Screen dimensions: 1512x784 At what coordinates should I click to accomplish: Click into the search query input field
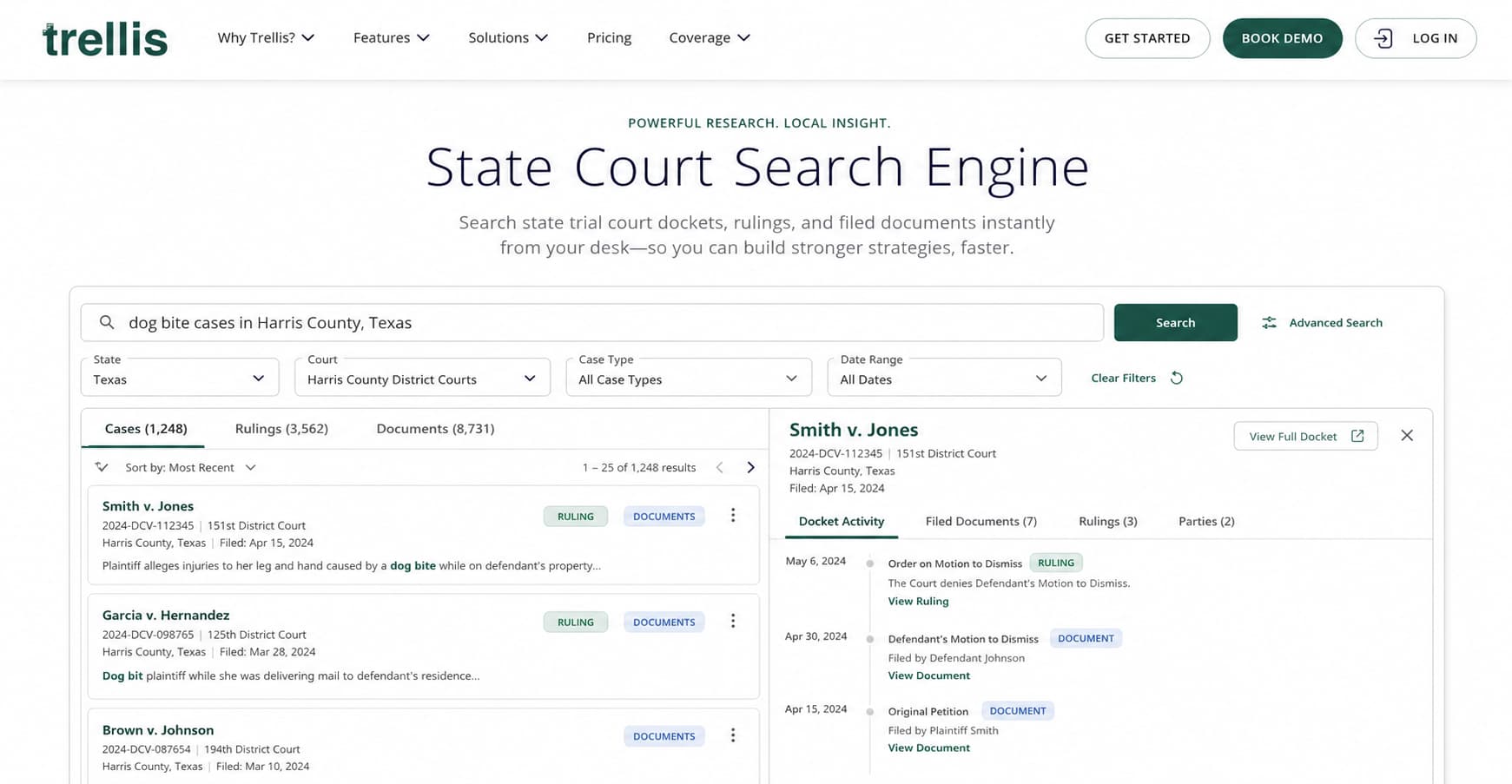pyautogui.click(x=592, y=322)
